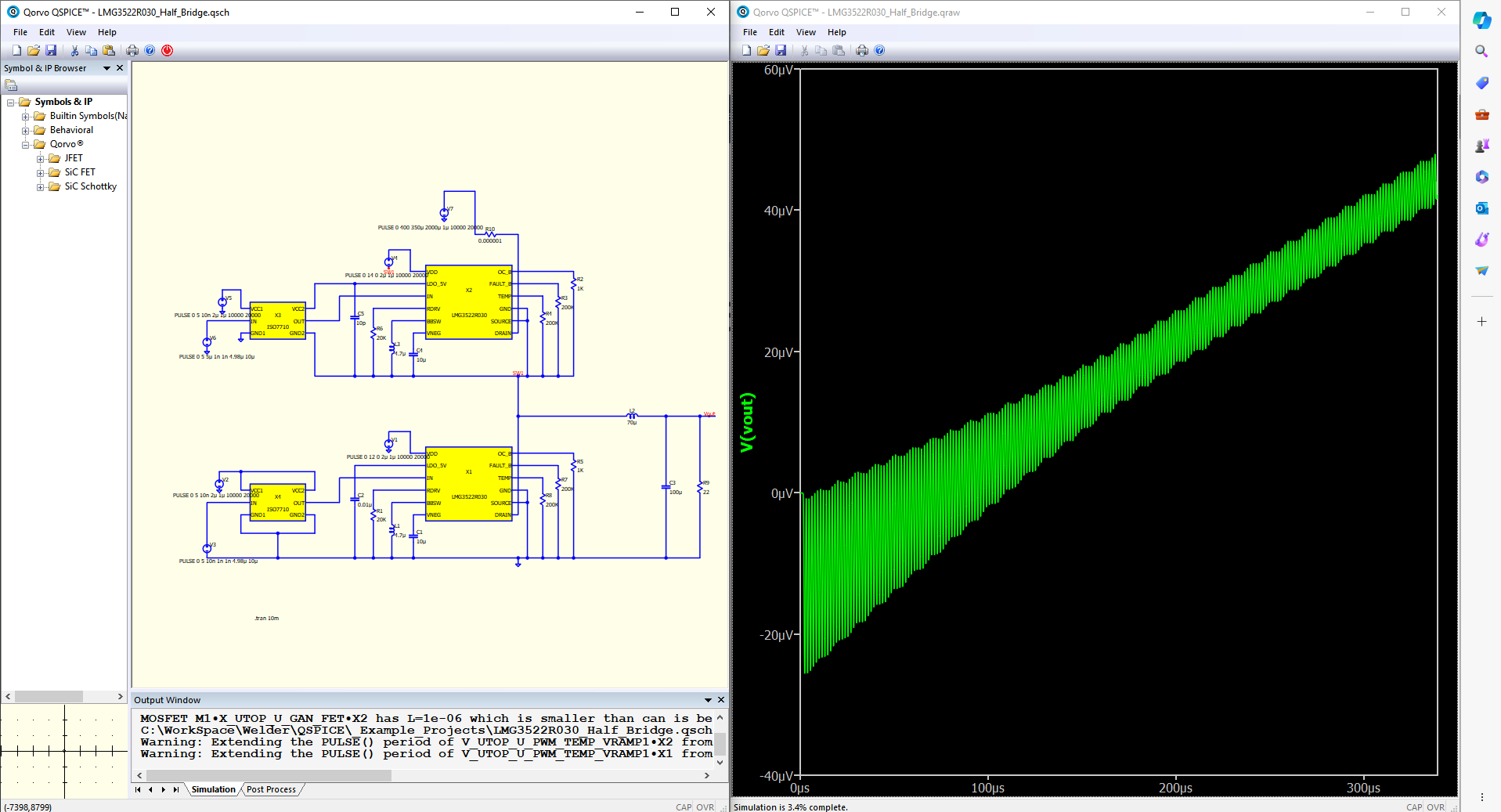The image size is (1501, 812).
Task: Click Save icon in schematic window
Action: click(x=51, y=50)
